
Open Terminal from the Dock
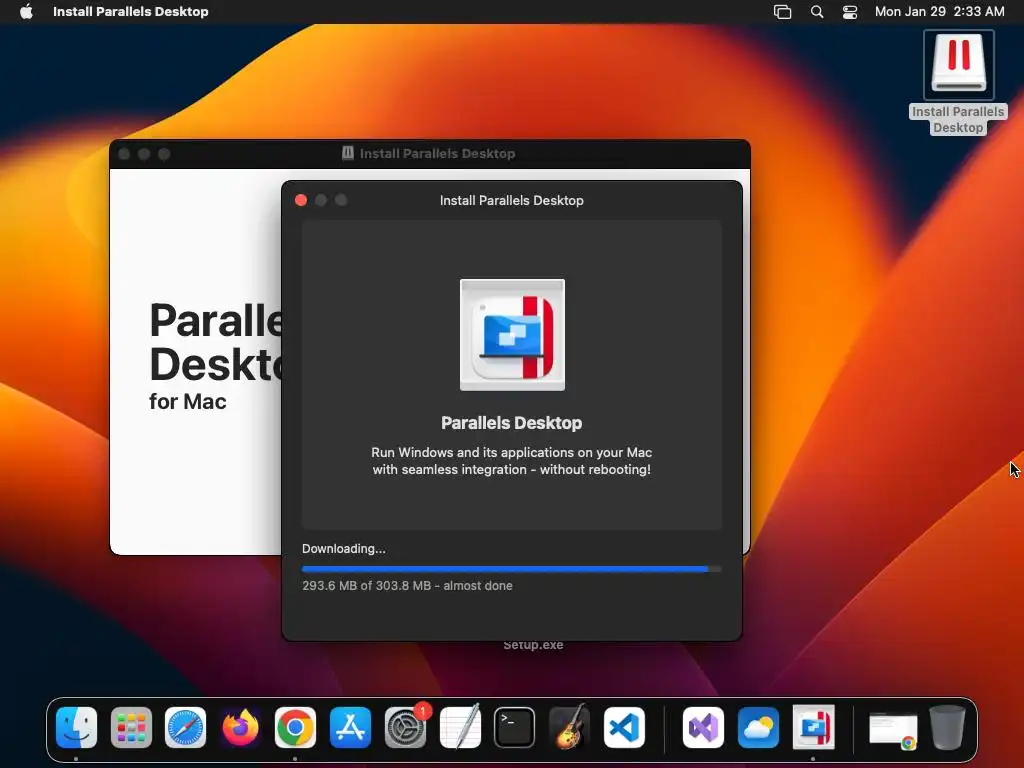[515, 727]
